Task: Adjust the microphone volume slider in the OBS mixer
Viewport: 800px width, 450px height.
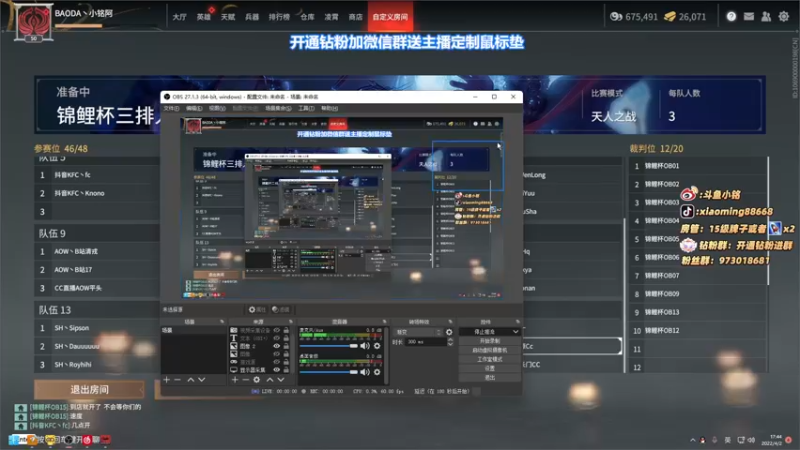Action: pos(329,346)
